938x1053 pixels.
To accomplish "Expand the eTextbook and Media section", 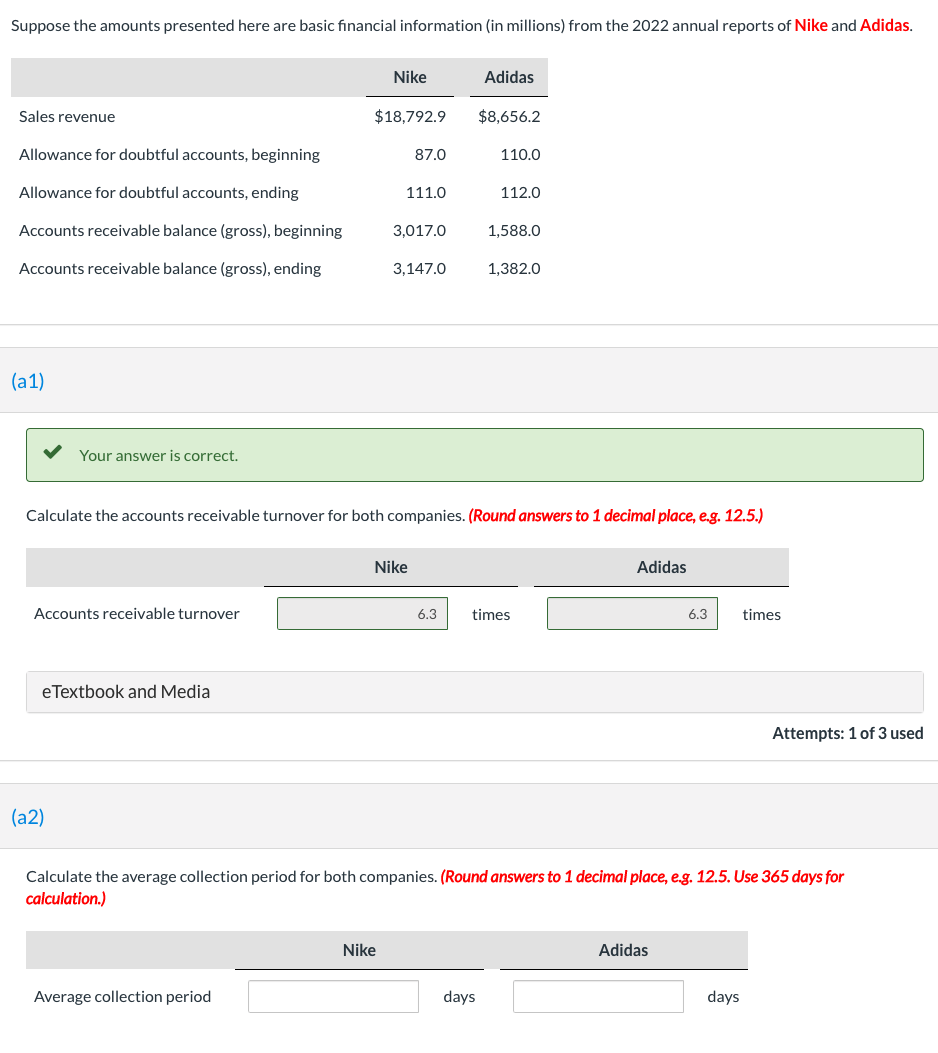I will 475,692.
